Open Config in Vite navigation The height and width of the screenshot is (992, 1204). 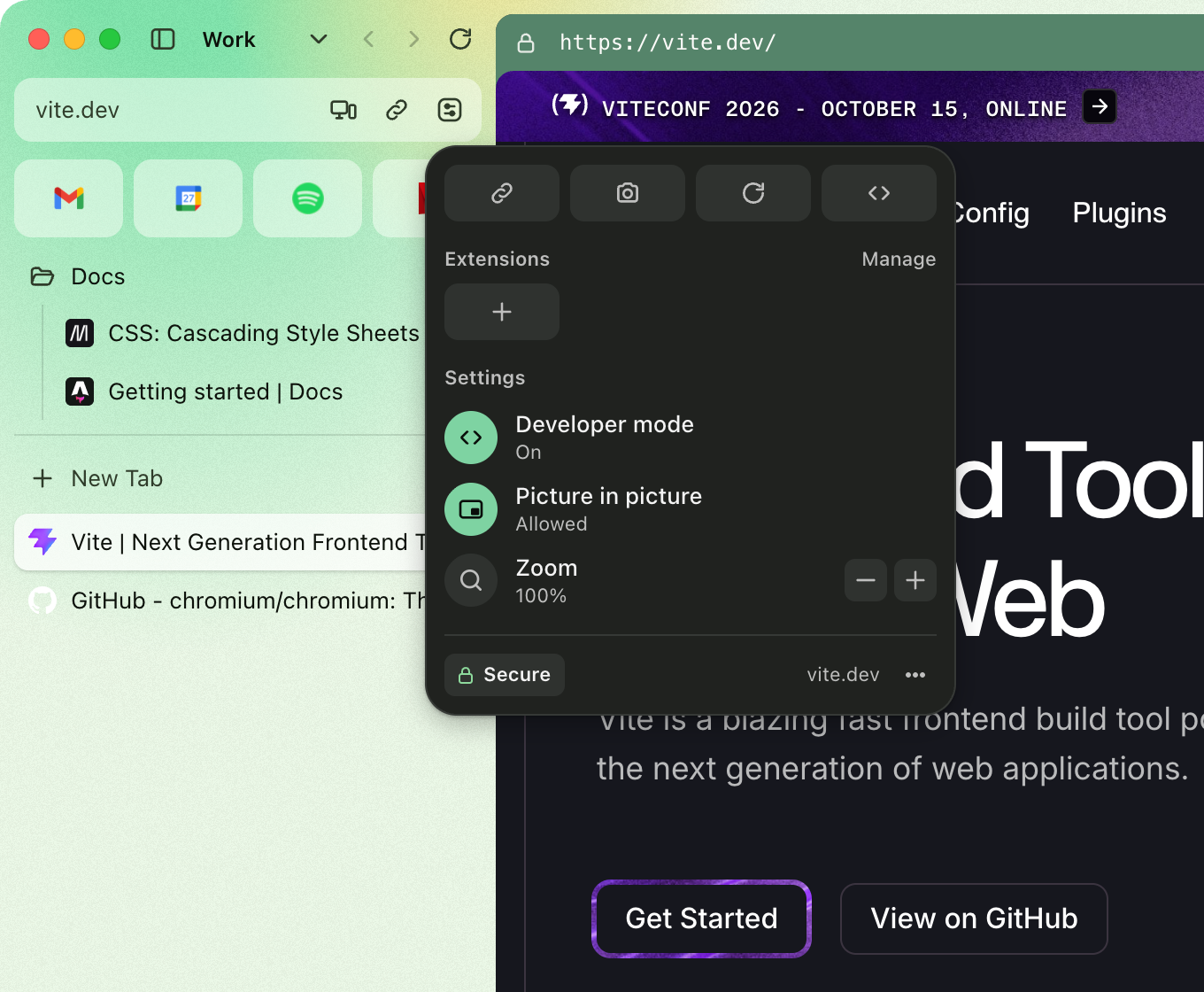click(x=992, y=213)
